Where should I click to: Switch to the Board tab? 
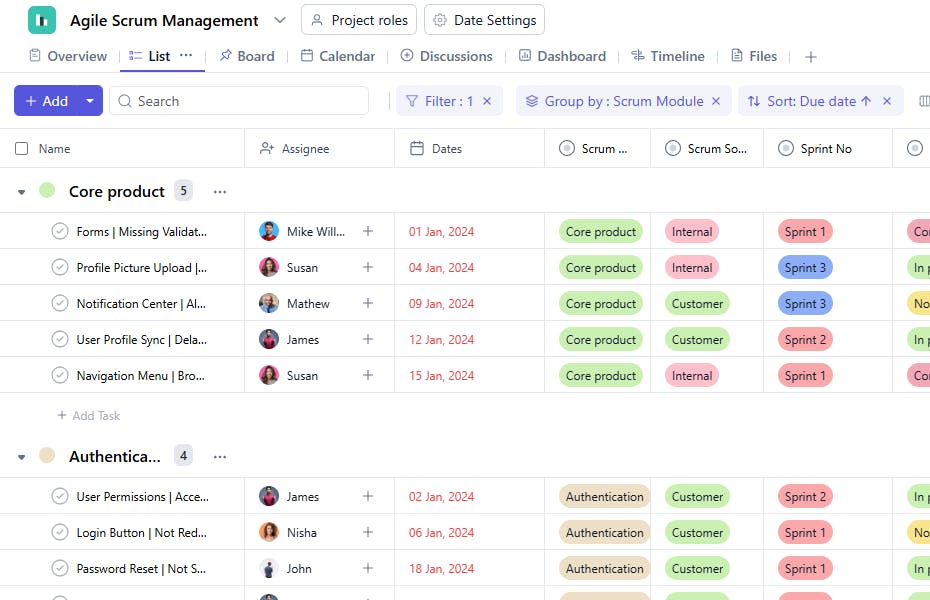pos(247,56)
